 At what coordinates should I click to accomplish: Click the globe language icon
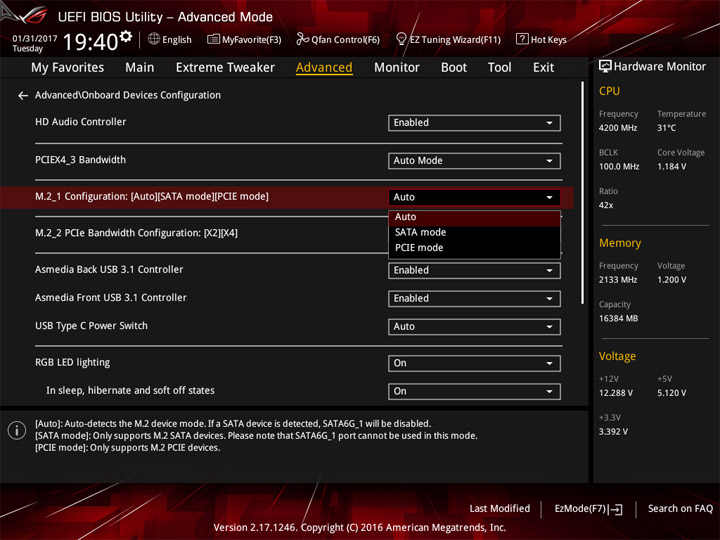click(154, 39)
